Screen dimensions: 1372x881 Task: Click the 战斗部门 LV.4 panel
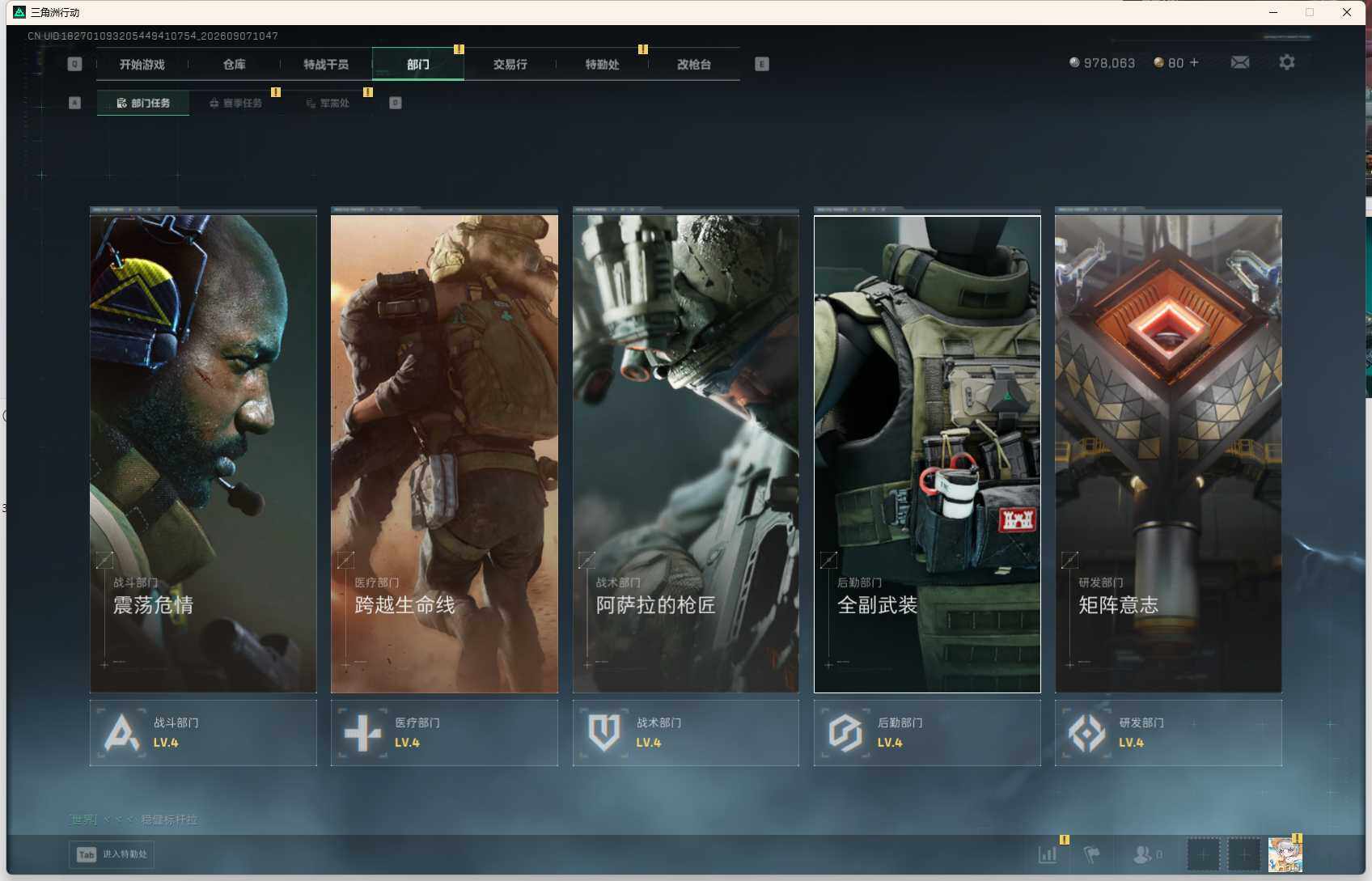tap(203, 733)
